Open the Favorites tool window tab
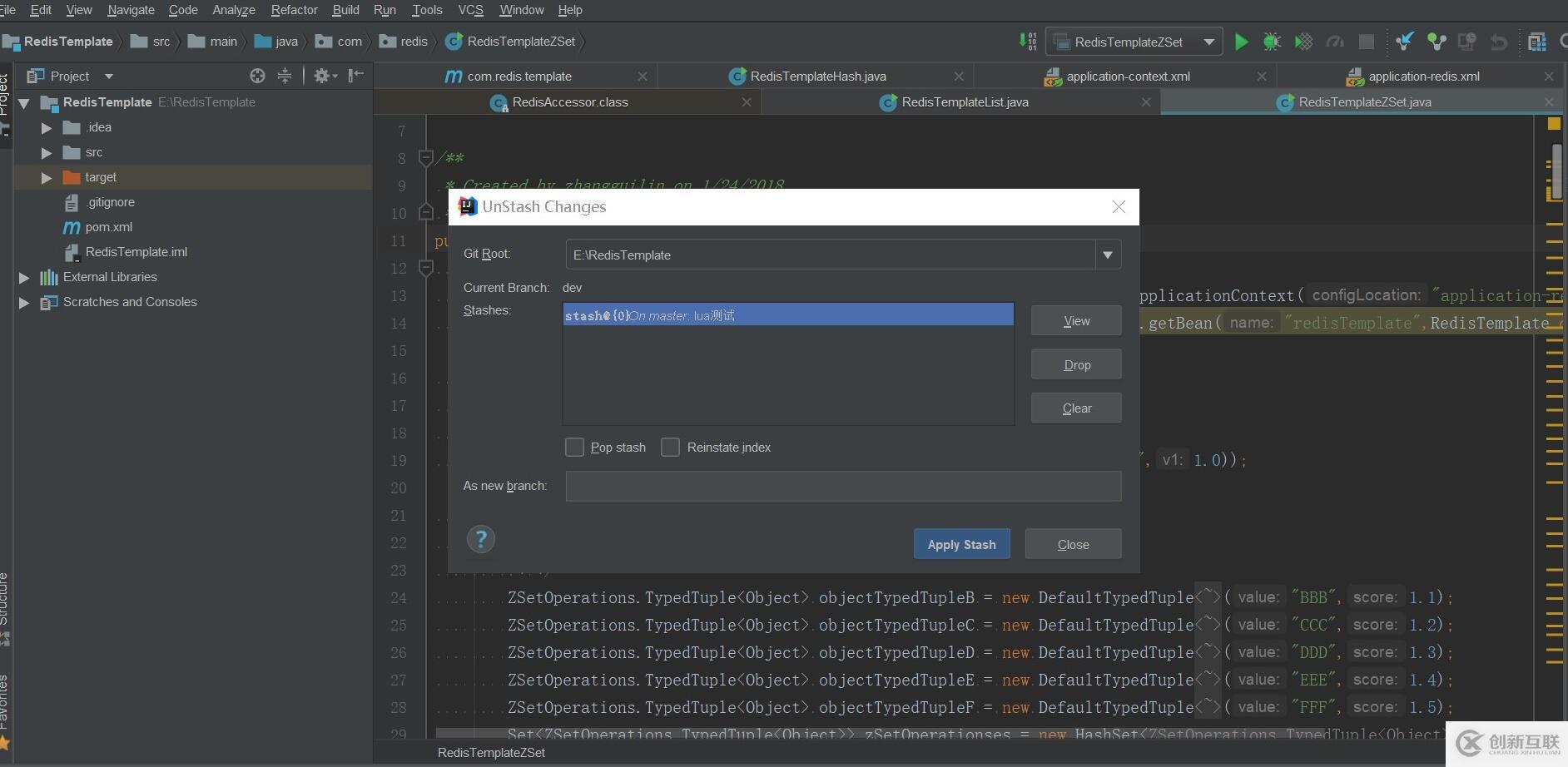 (x=5, y=710)
